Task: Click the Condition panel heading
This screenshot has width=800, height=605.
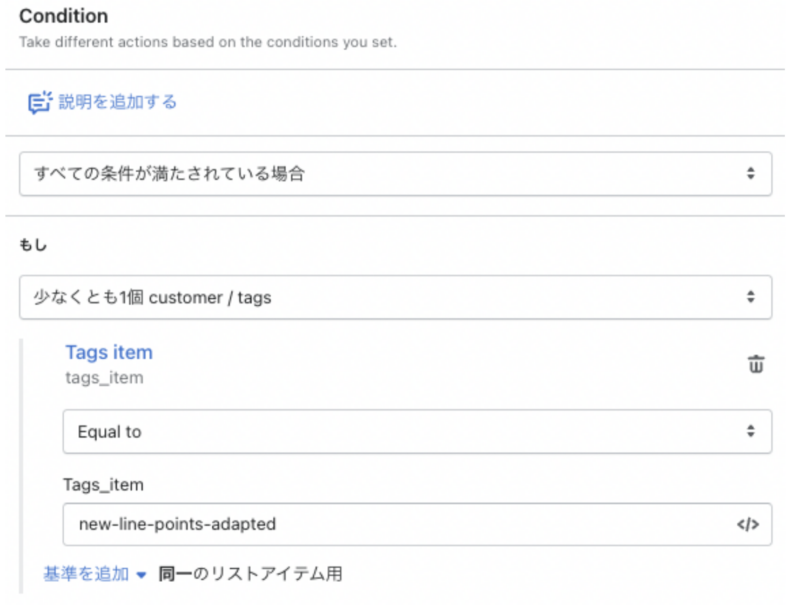Action: [x=64, y=16]
